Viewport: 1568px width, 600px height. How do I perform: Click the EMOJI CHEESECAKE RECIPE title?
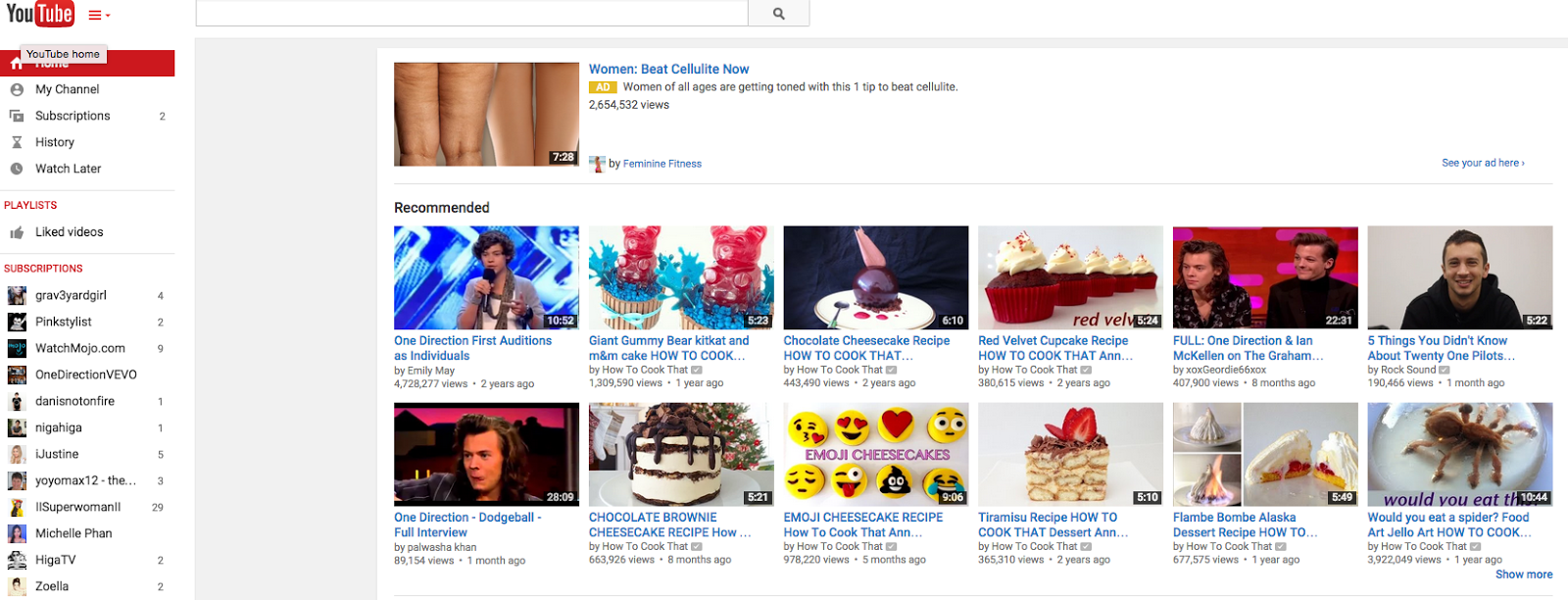[863, 525]
